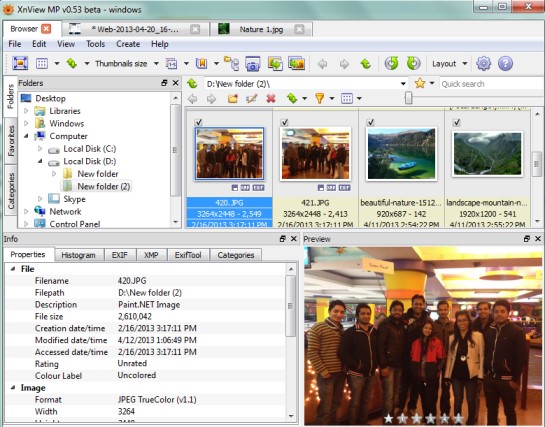Expand the Local Disk (C:) tree node
The image size is (545, 427).
[40, 149]
